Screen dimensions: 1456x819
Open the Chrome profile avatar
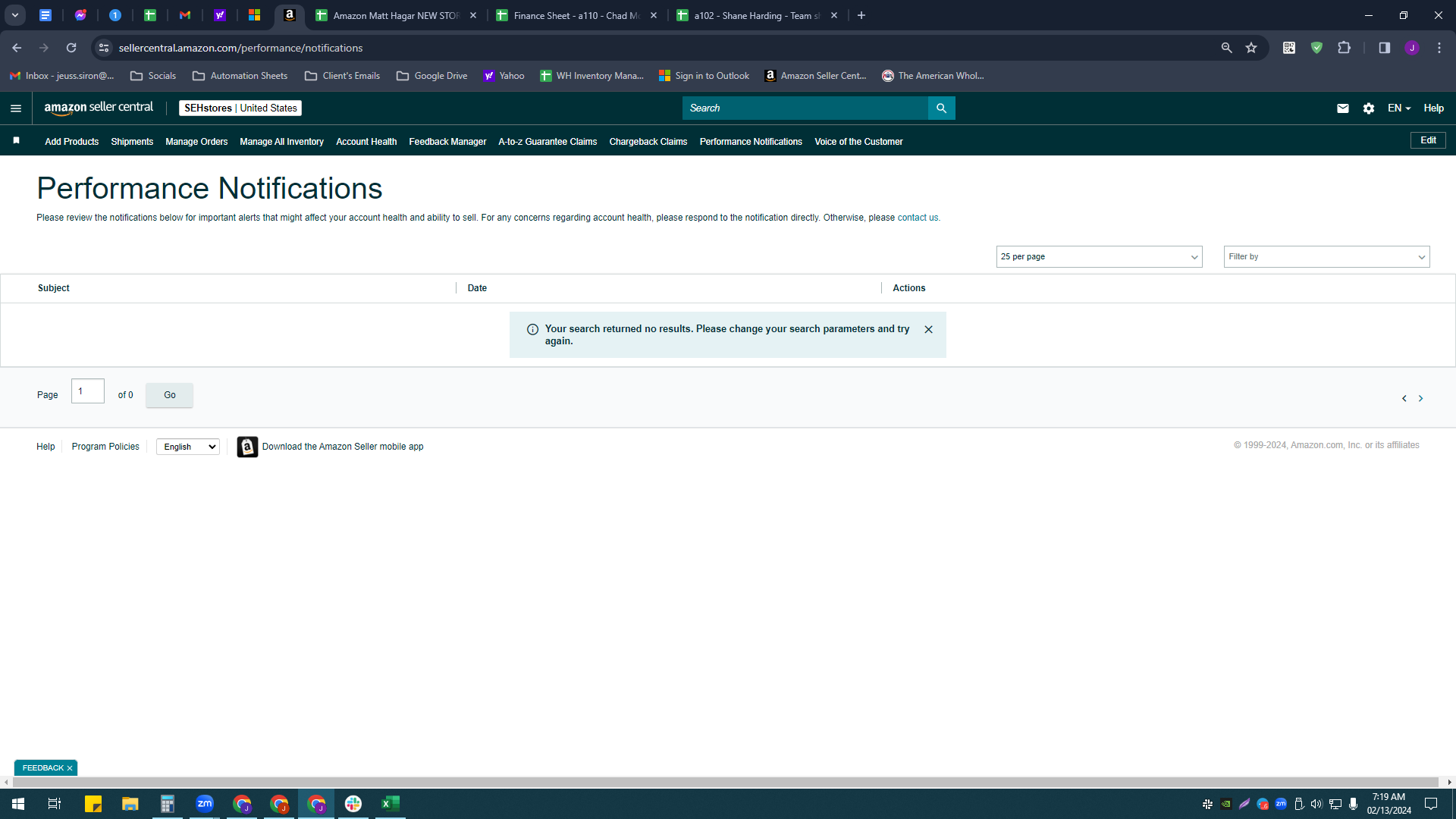(x=1411, y=48)
